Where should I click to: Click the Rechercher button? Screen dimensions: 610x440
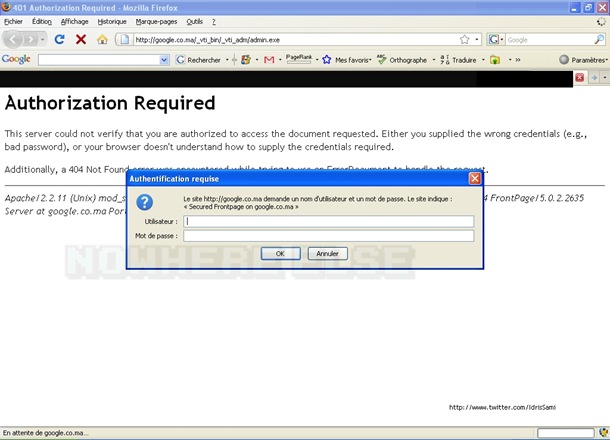coord(198,60)
